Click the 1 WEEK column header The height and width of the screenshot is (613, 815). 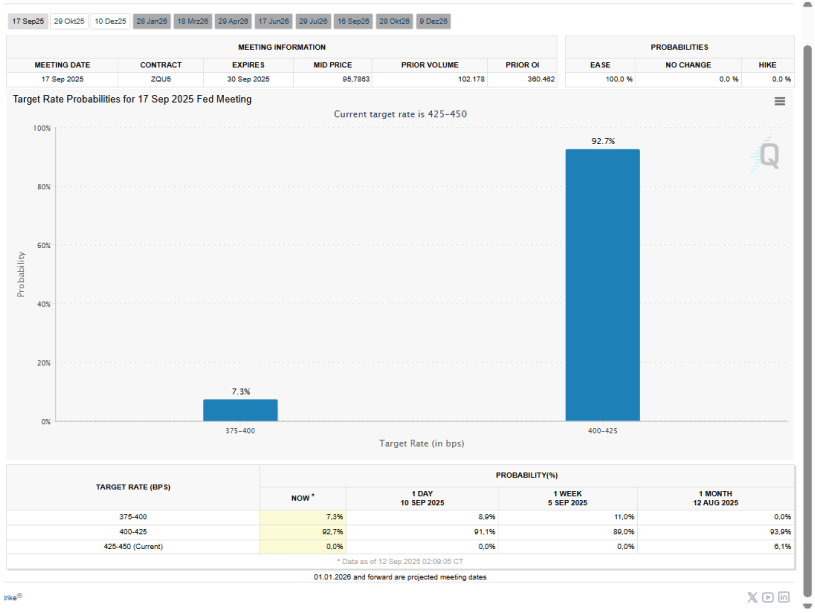567,496
